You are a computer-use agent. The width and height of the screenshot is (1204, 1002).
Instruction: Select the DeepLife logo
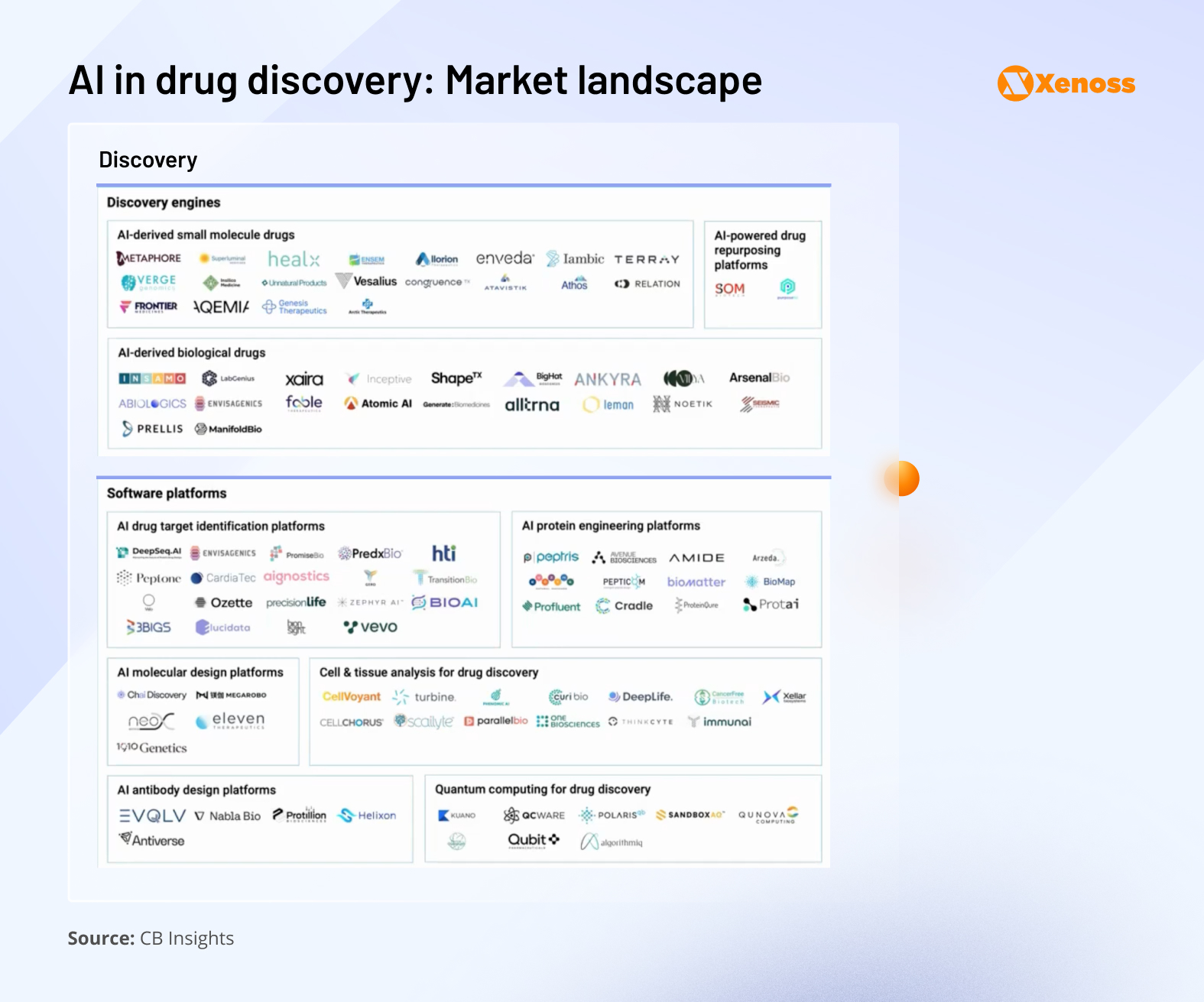[641, 696]
